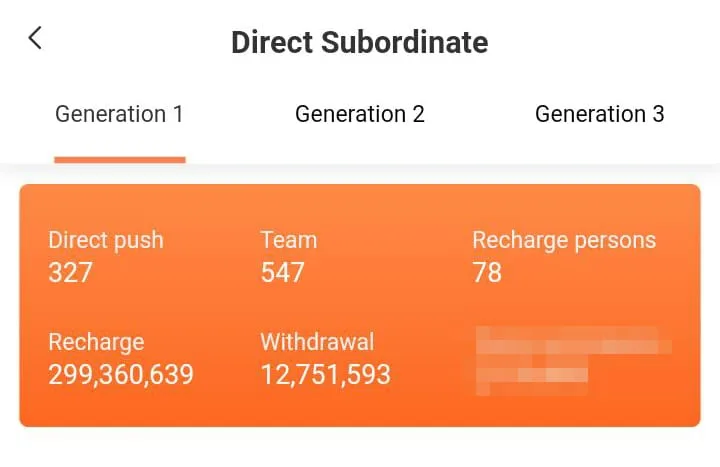
Task: Click the empty header area beside the title
Action: coord(620,42)
